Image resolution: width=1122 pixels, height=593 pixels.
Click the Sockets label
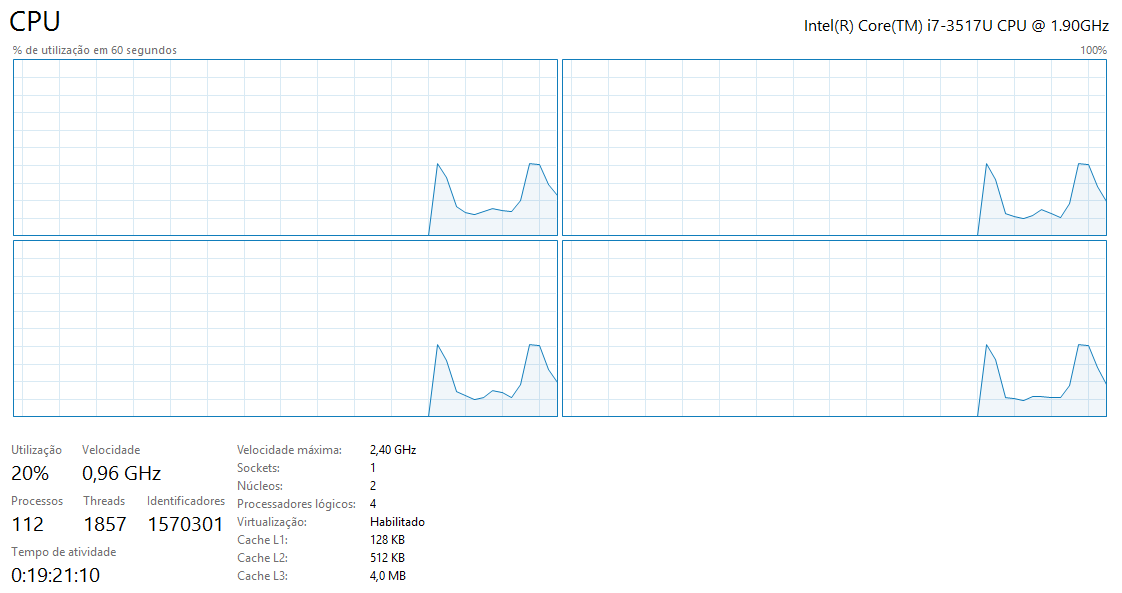(258, 468)
